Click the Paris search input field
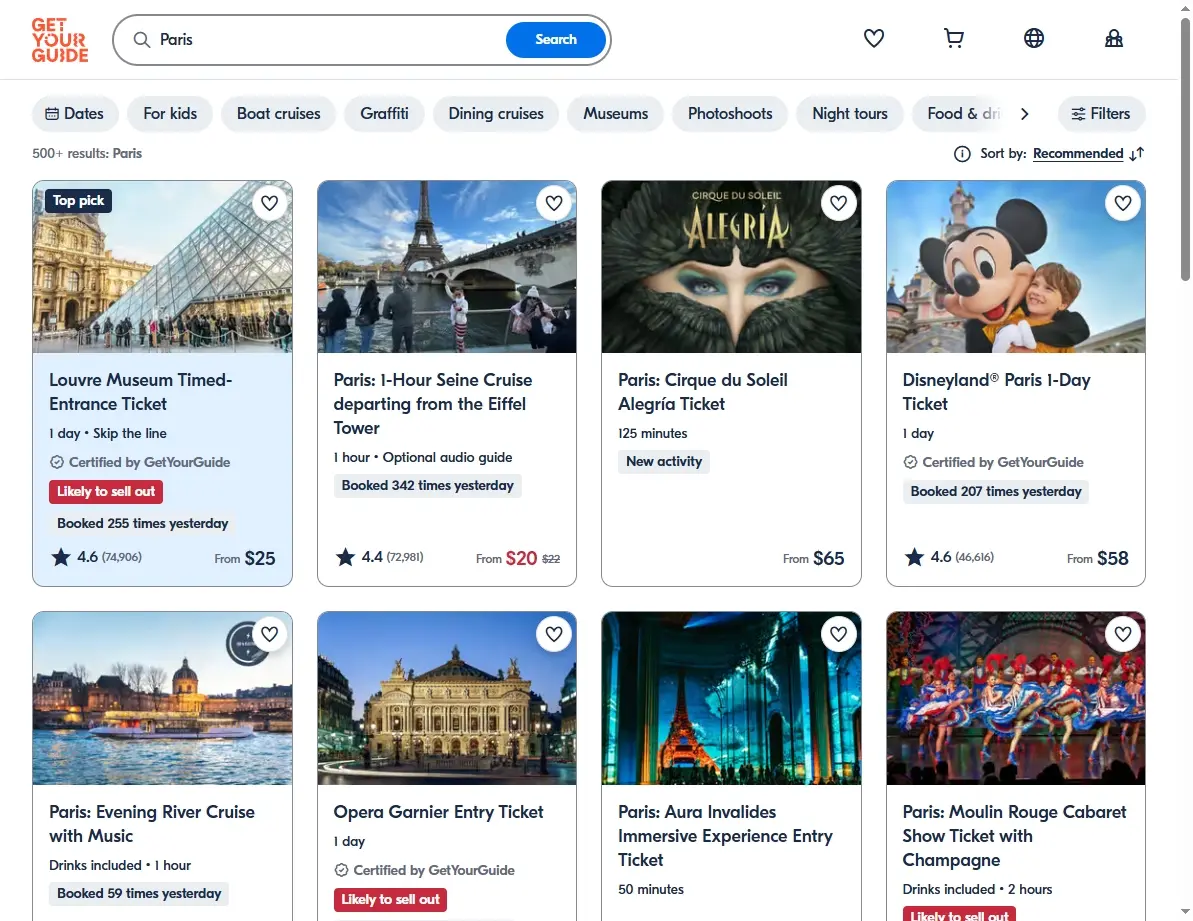Screen dimensions: 1193x921 click(327, 40)
